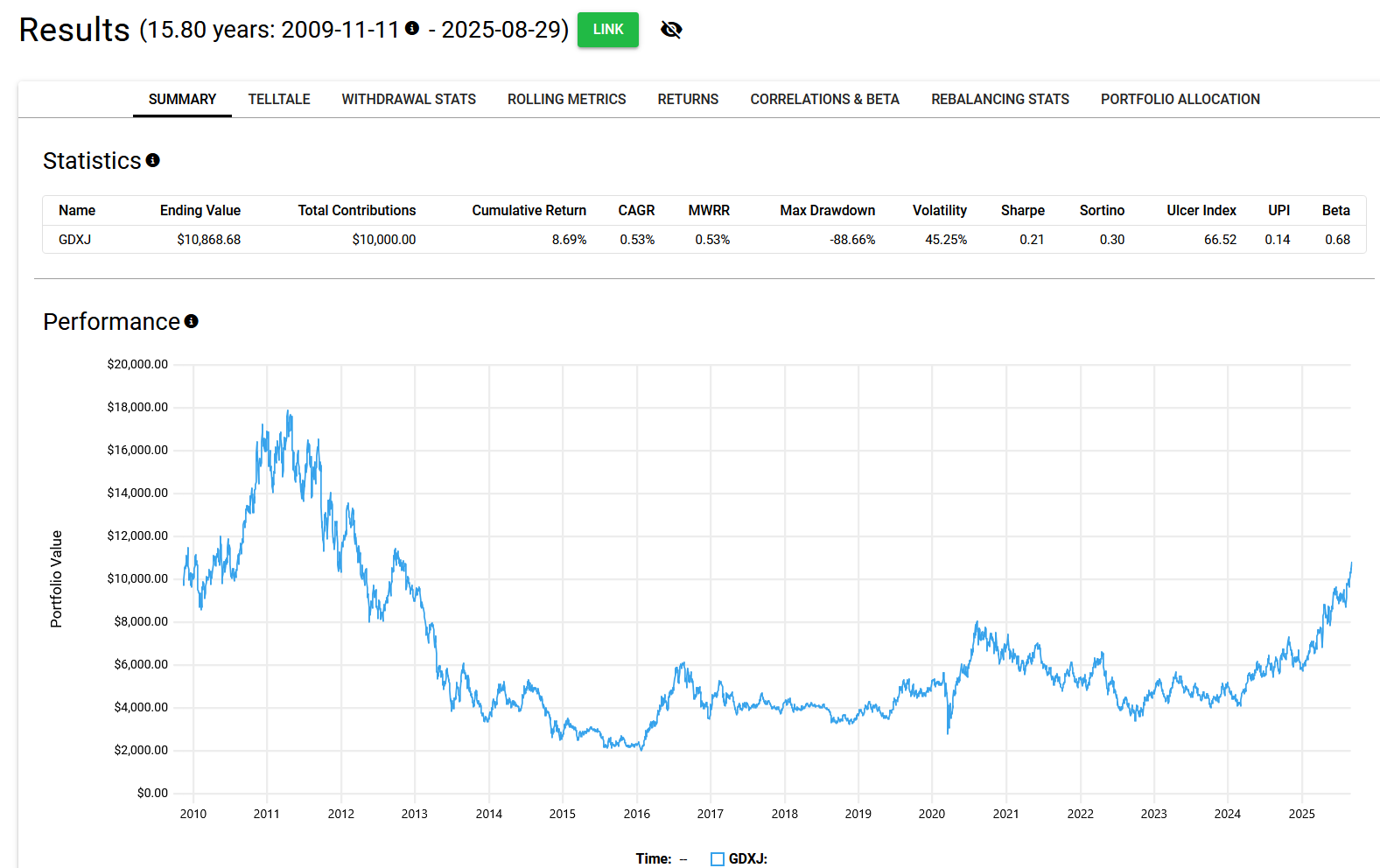Open the CORRELATIONS & BETA tab

[x=825, y=99]
